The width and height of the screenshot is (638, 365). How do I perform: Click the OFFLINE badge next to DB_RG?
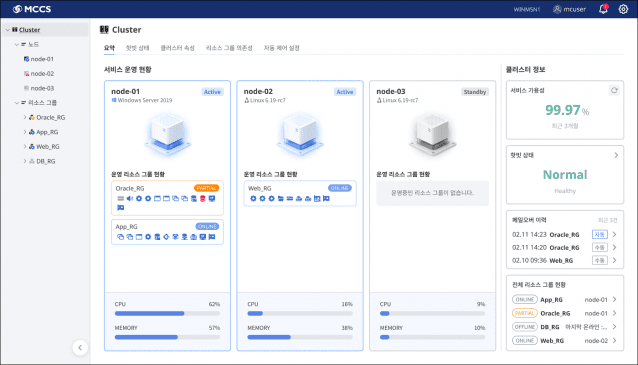pos(524,327)
